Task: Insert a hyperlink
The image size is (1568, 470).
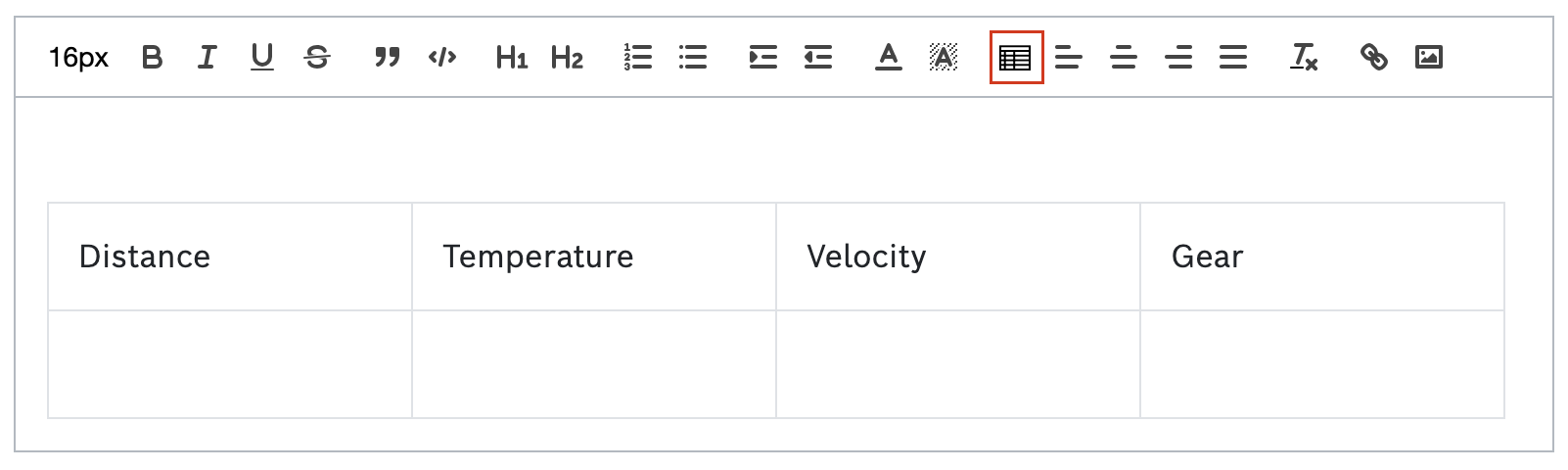Action: point(1374,58)
